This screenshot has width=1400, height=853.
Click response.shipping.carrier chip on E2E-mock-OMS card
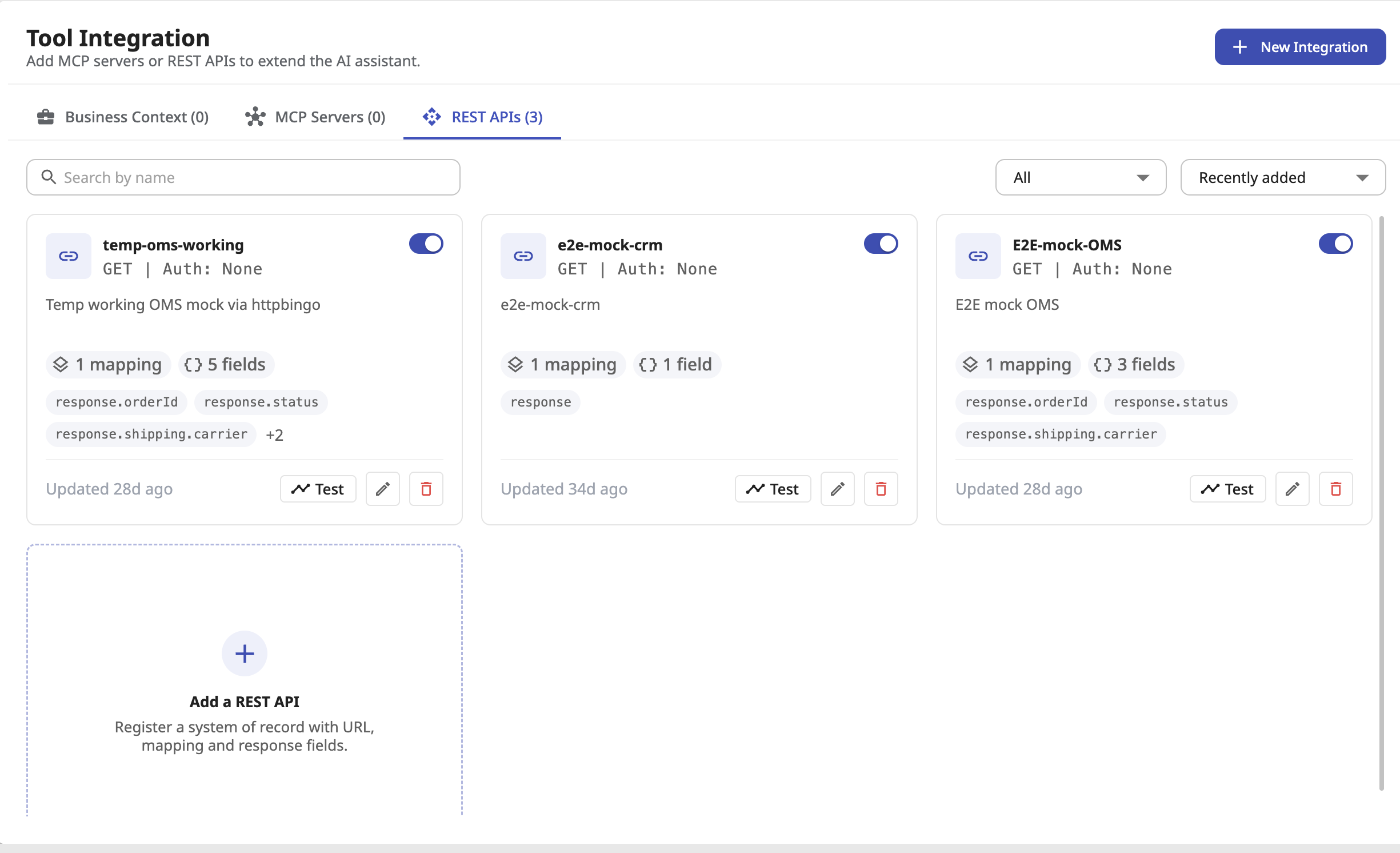[1061, 434]
